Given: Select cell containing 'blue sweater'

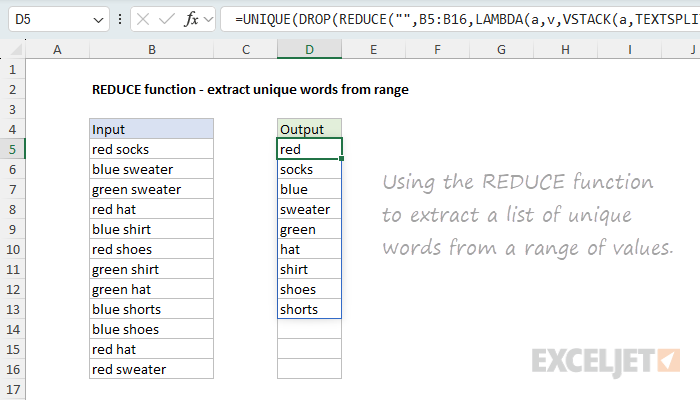Looking at the screenshot, I should (152, 169).
